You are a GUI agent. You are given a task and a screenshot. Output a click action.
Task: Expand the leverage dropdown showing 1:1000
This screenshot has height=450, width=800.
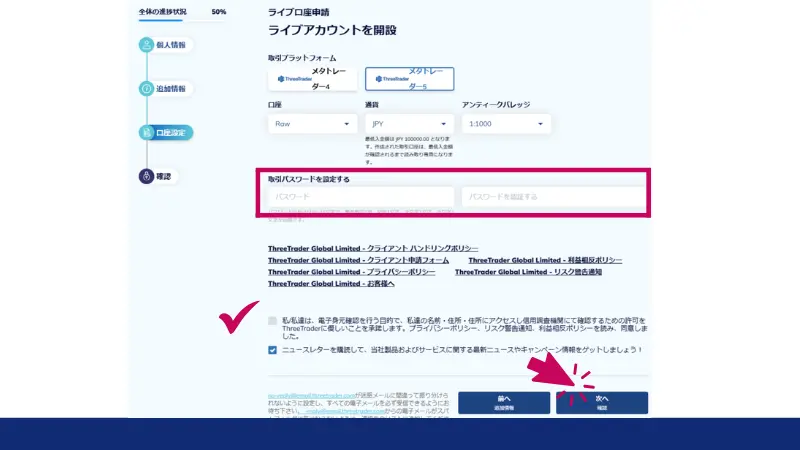pos(506,124)
